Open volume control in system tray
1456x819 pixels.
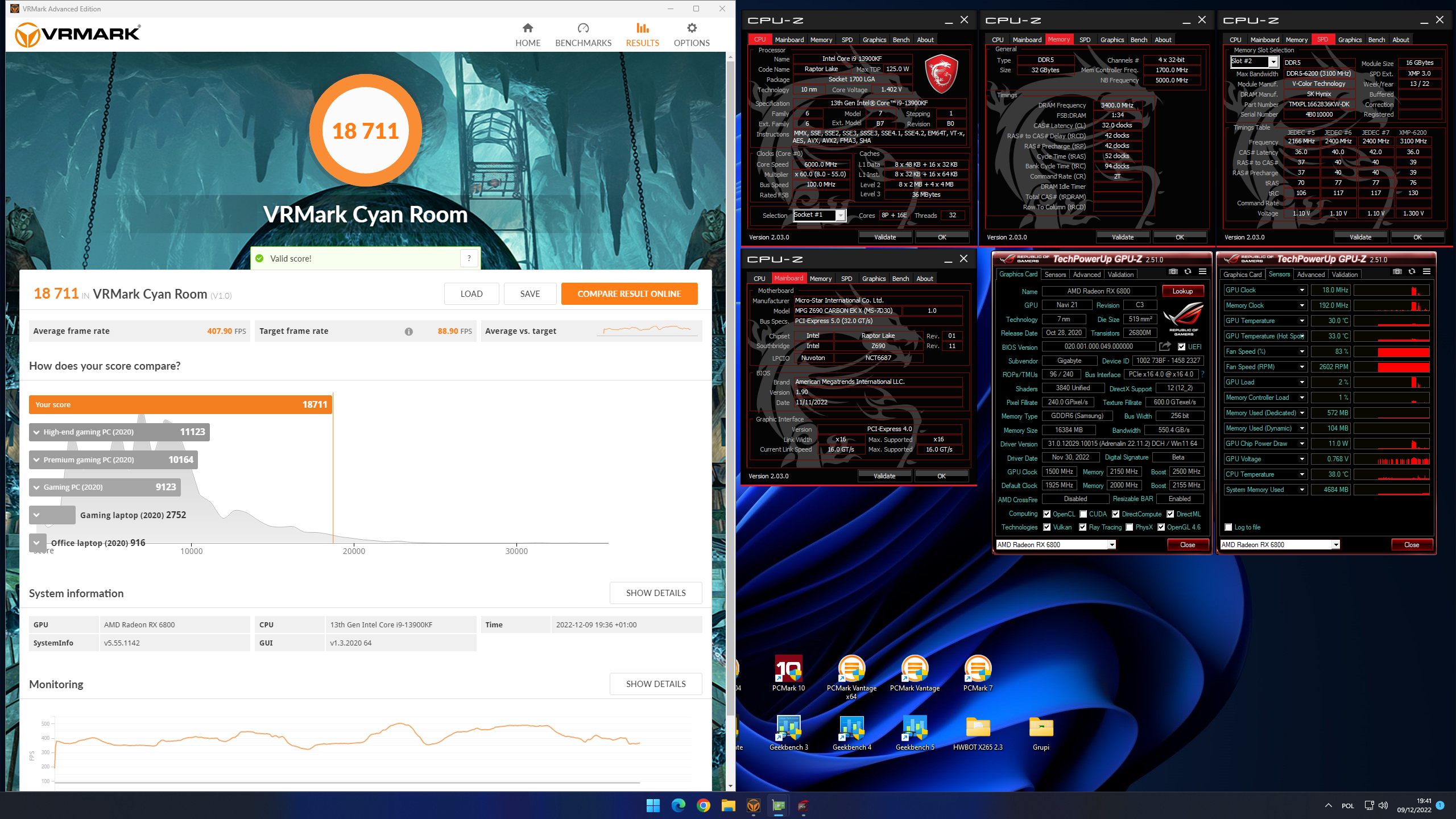point(1383,805)
